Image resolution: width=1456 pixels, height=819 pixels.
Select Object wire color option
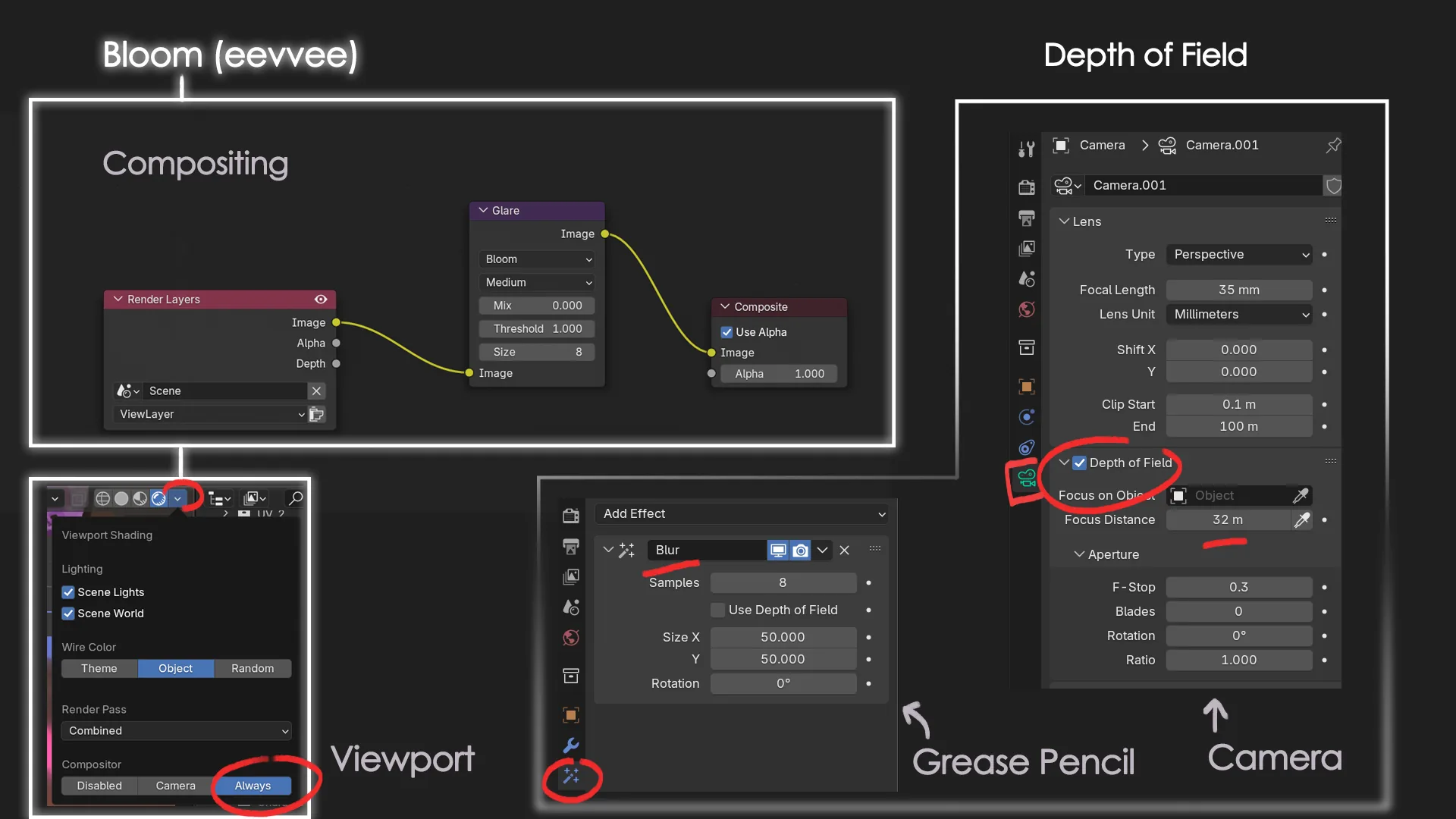[175, 668]
